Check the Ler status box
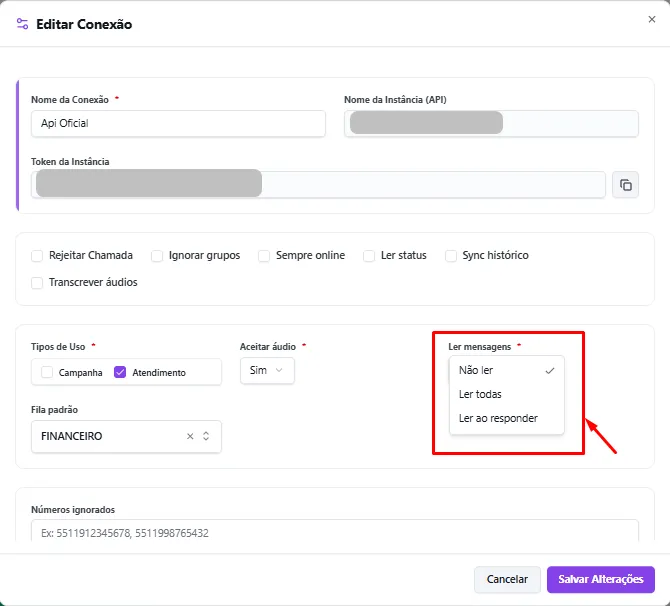 coord(369,256)
